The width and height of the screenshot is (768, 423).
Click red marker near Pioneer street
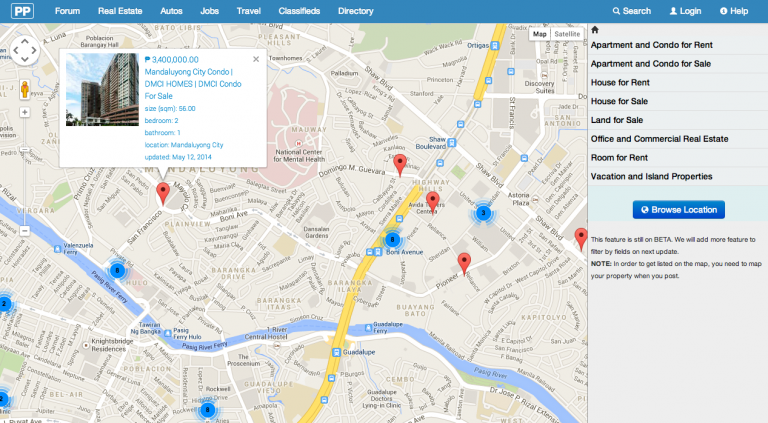464,264
